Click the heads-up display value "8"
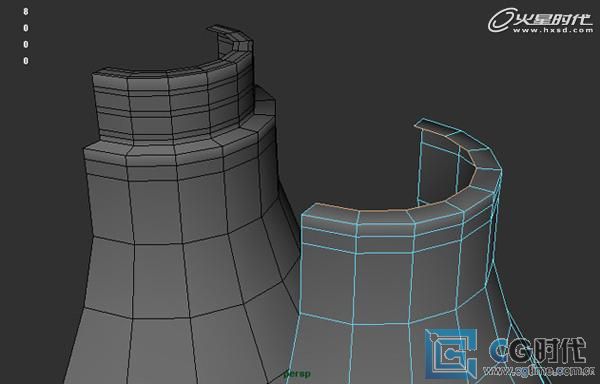 [x=26, y=12]
